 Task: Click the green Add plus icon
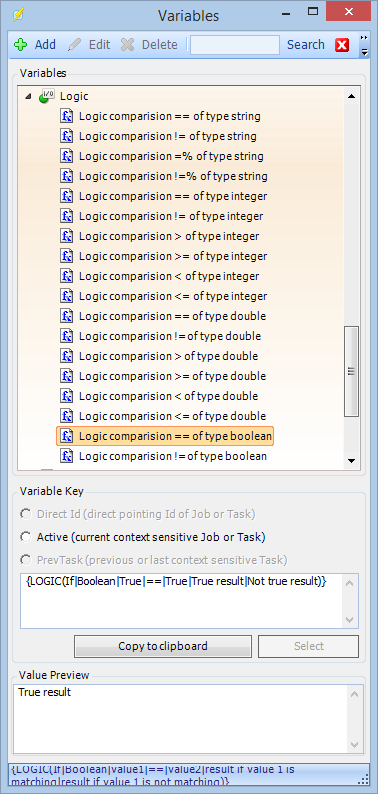click(21, 45)
